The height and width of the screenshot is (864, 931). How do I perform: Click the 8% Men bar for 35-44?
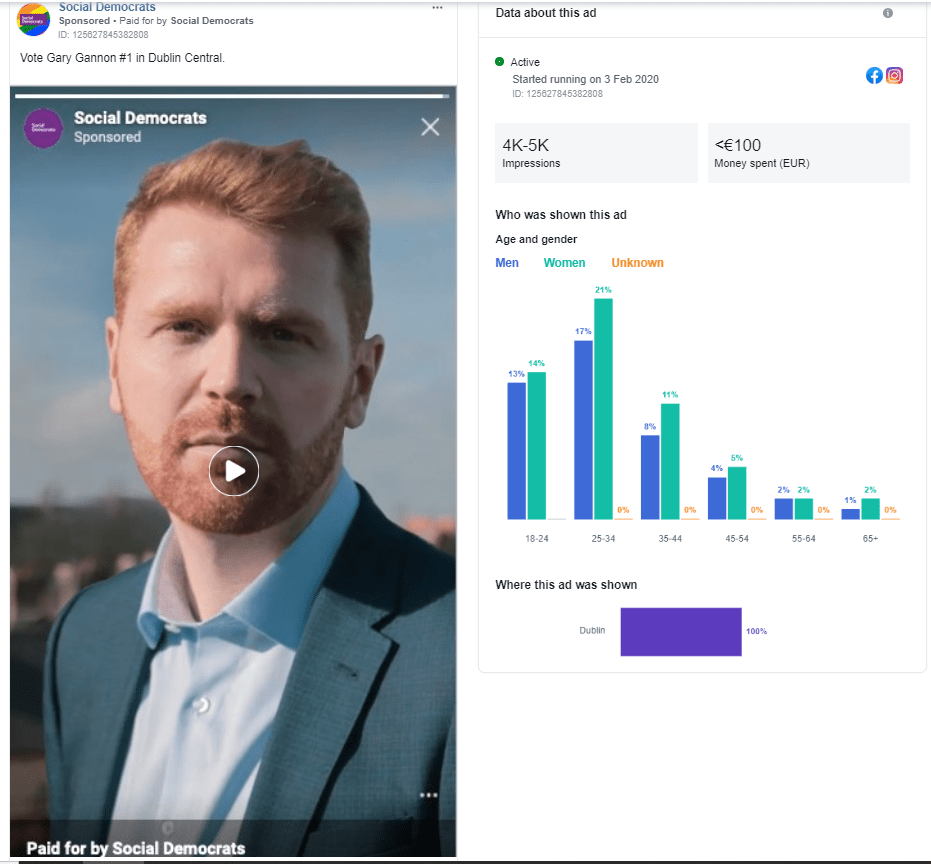[x=650, y=477]
